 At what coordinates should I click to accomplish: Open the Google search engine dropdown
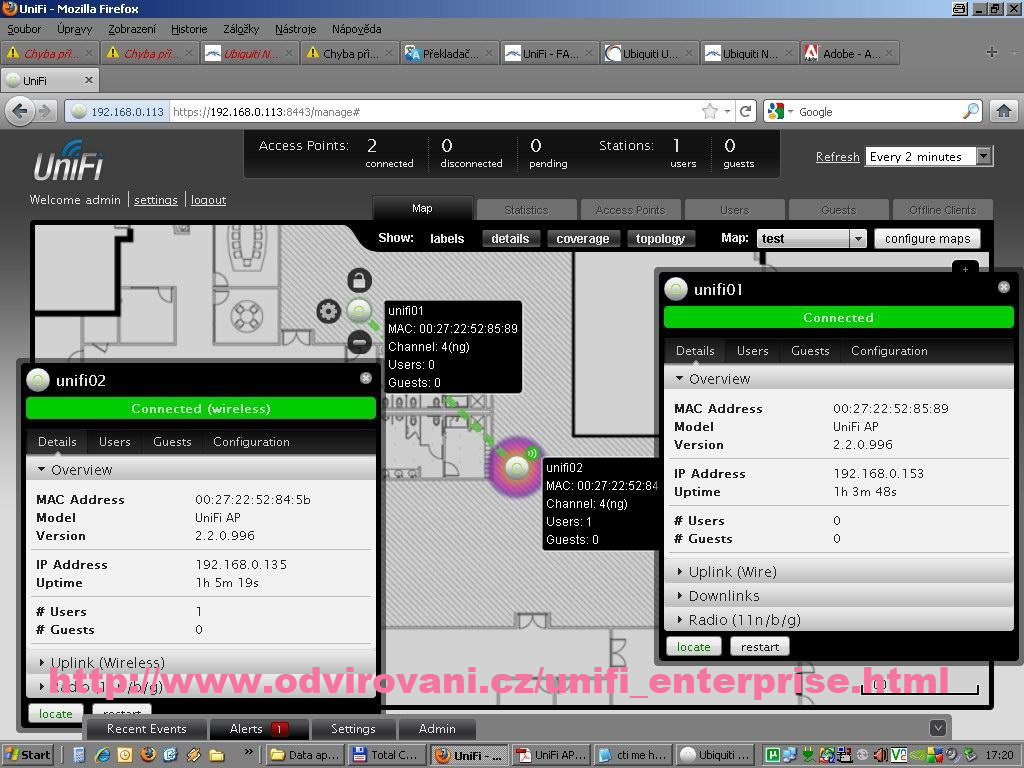click(x=780, y=112)
